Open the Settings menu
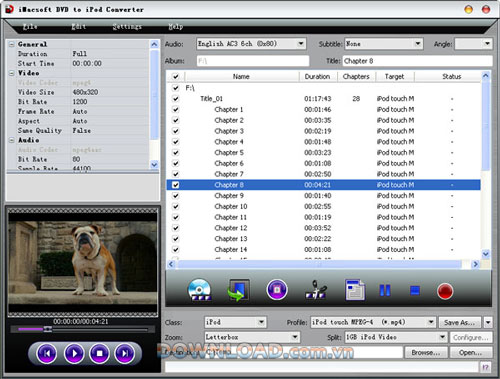 pos(127,26)
